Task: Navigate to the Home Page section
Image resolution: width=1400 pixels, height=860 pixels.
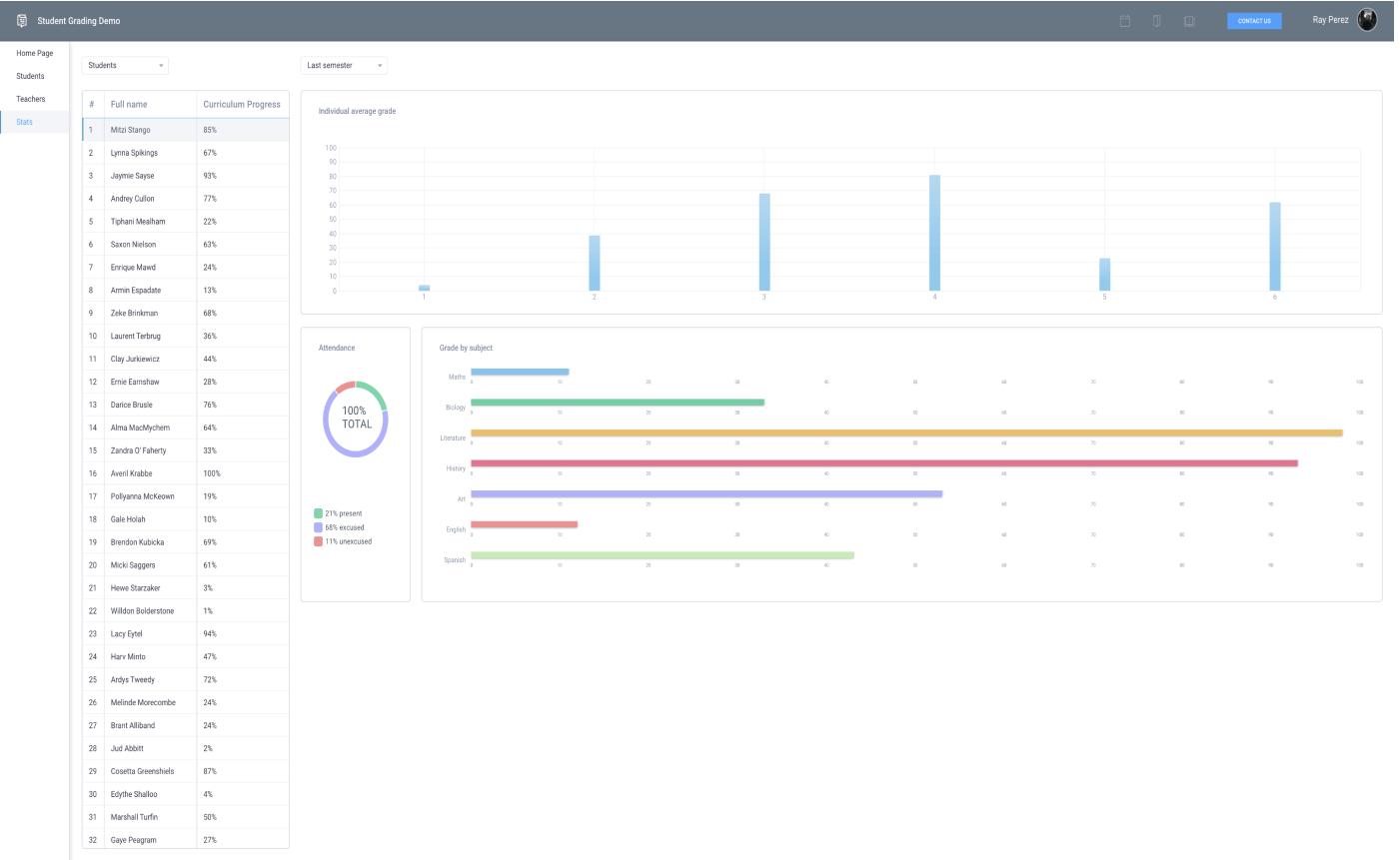Action: [x=35, y=53]
